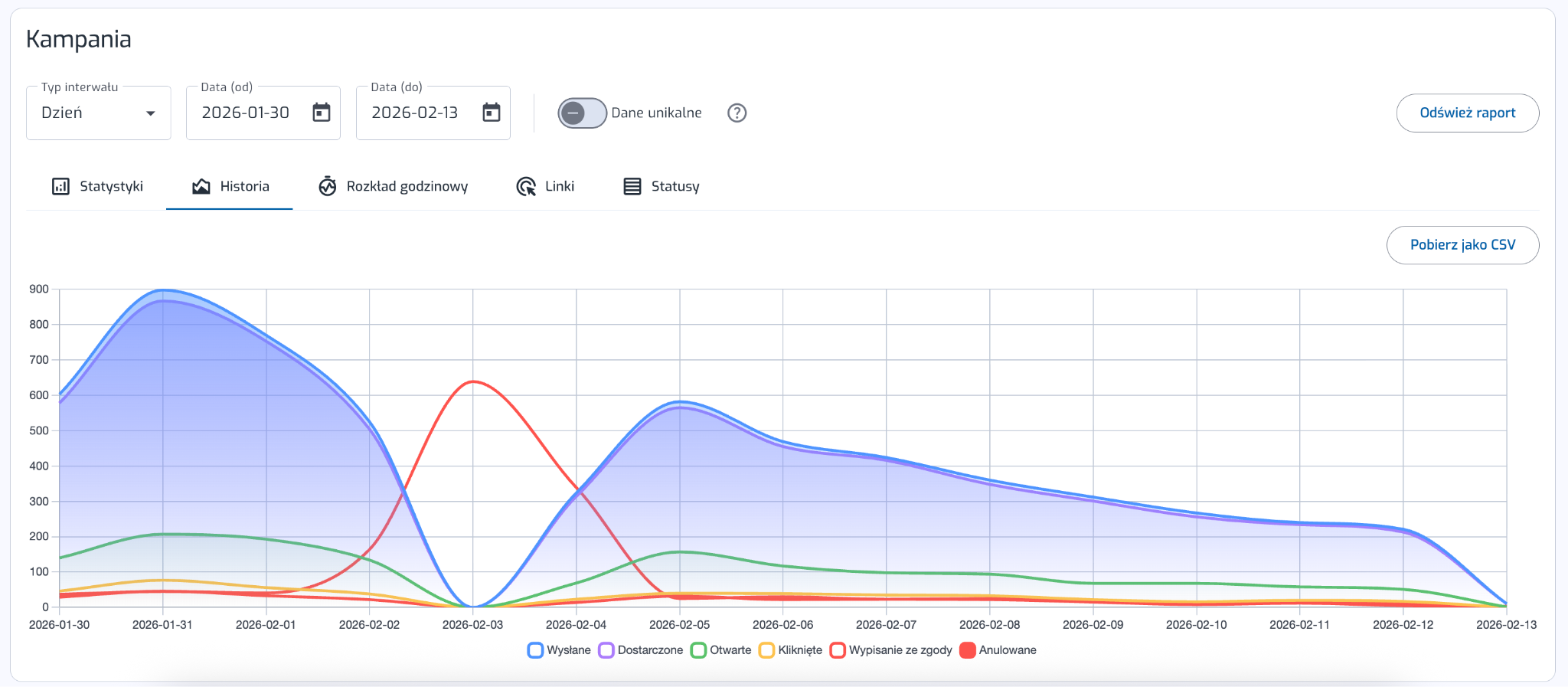Open calendar picker for Data (do)

click(x=492, y=113)
